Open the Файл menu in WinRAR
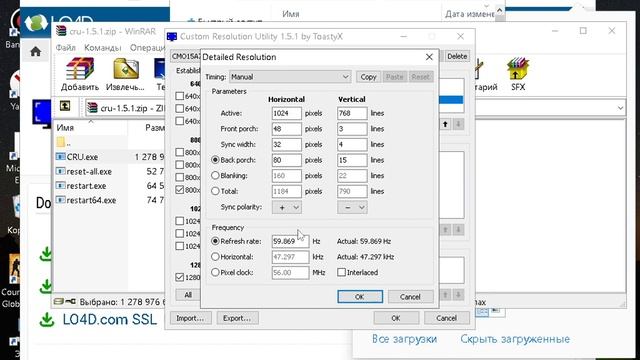640x360 pixels. 65,48
